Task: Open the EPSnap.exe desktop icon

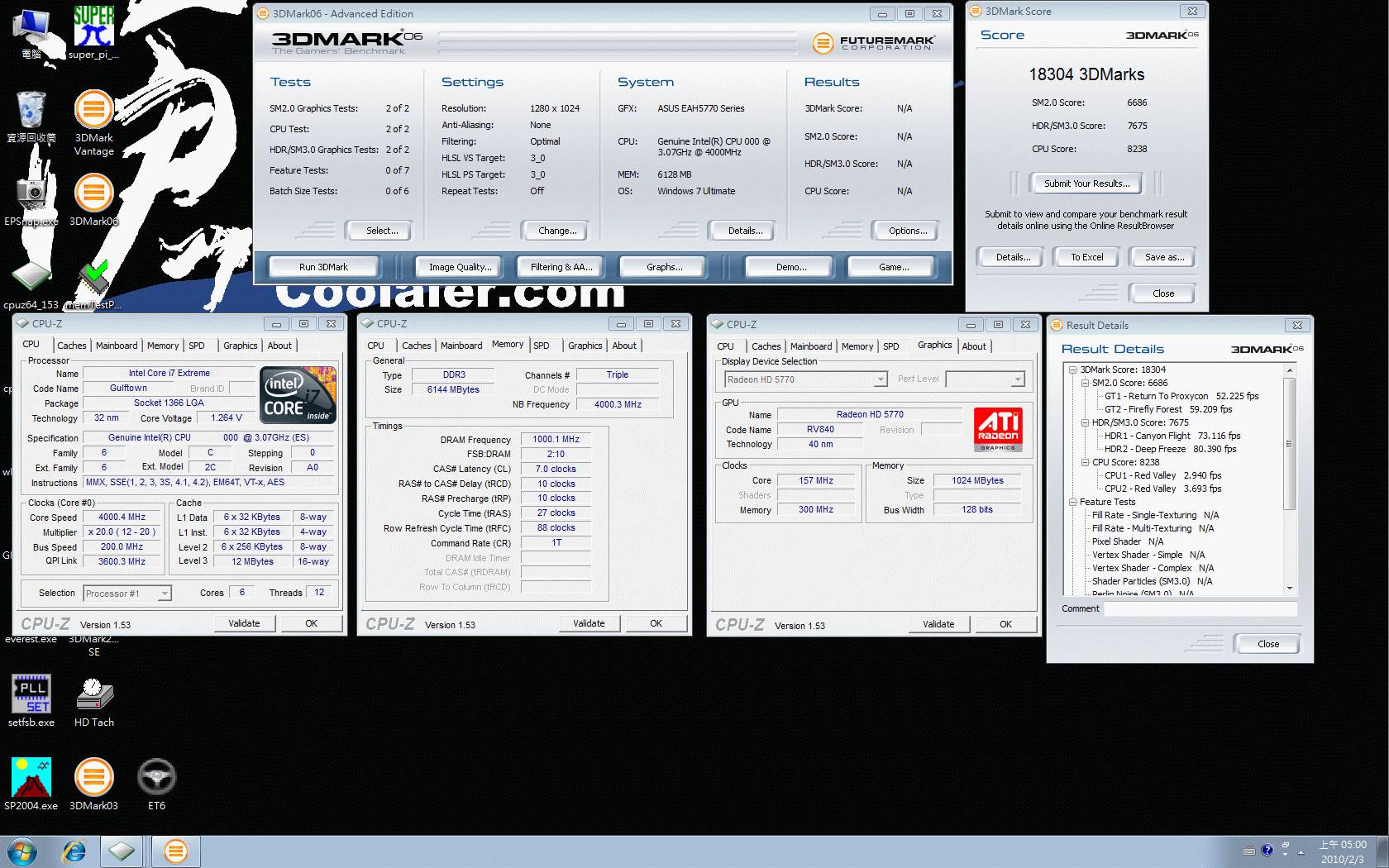Action: [31, 199]
